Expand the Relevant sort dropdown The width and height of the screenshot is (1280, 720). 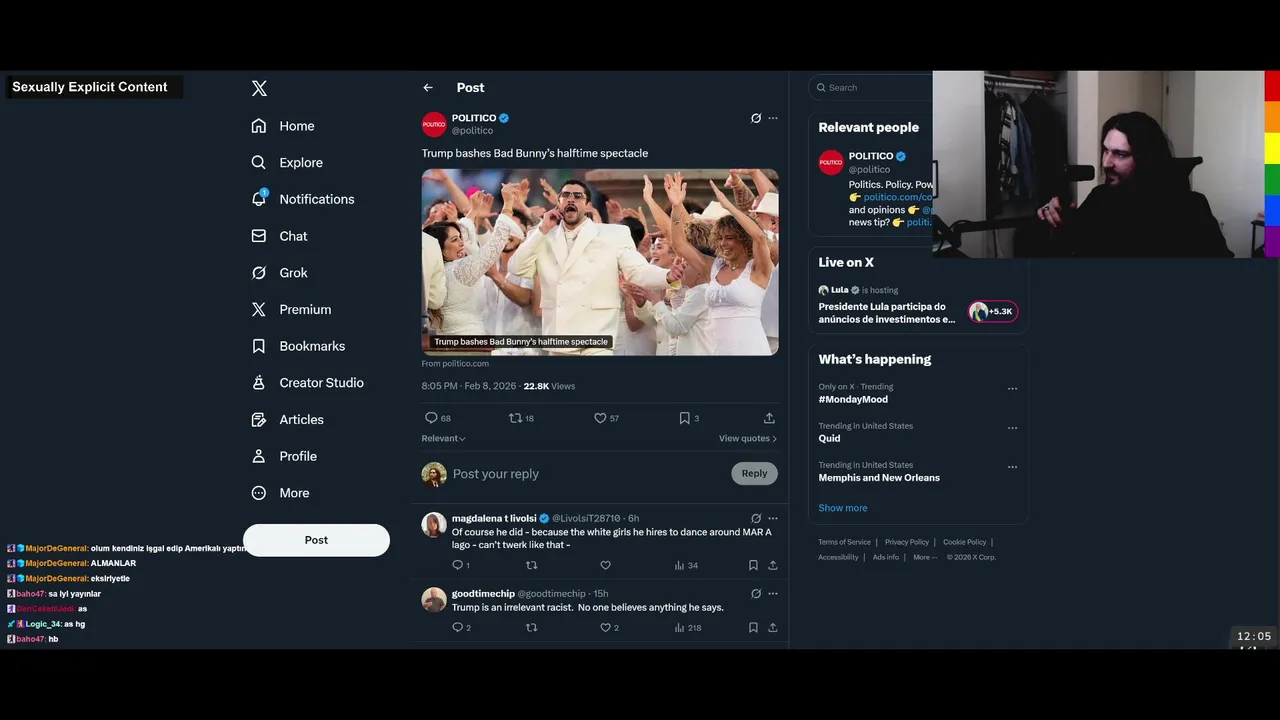tap(444, 438)
